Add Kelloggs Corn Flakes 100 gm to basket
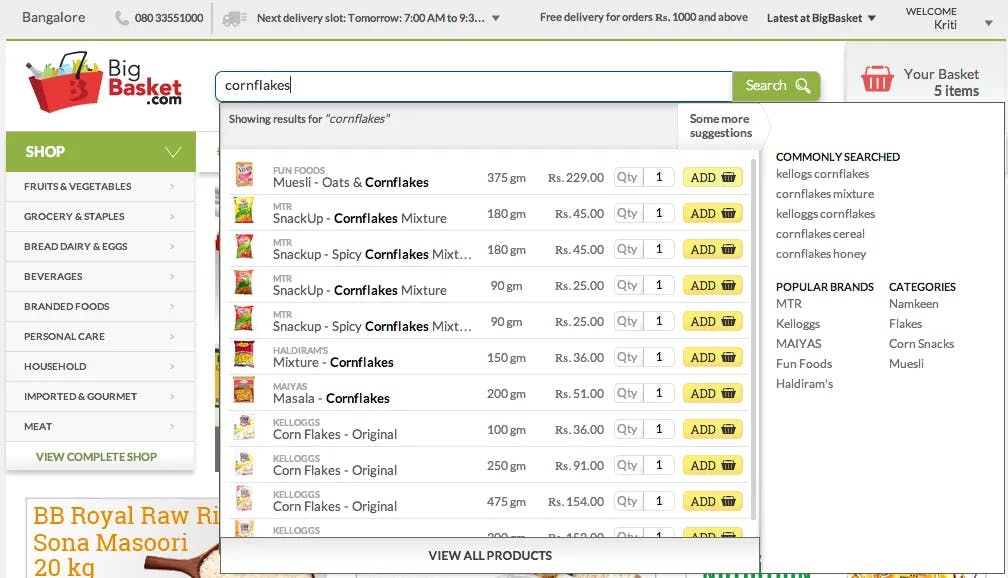The image size is (1008, 578). [712, 429]
